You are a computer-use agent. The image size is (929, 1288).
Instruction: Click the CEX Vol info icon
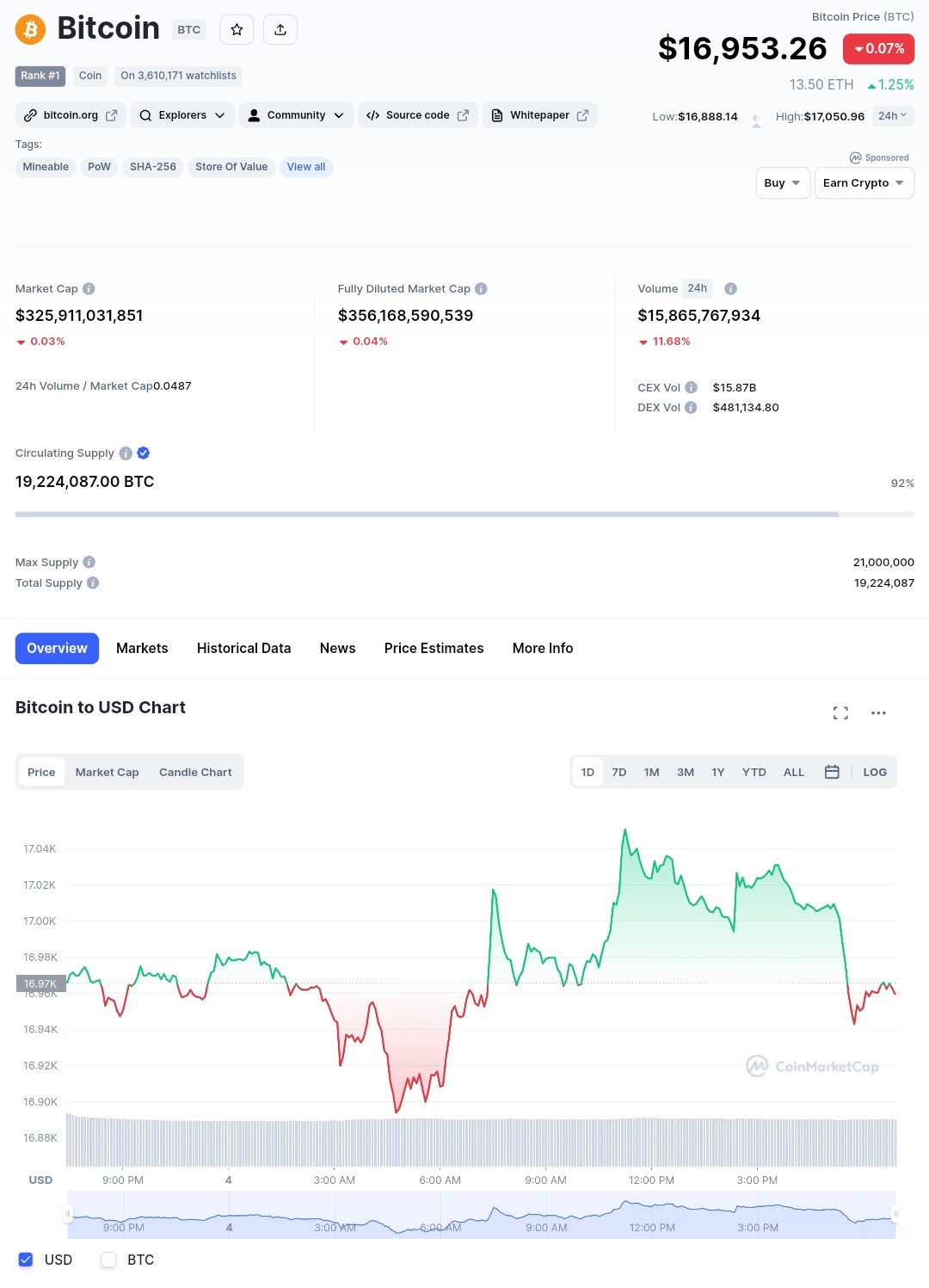click(691, 387)
